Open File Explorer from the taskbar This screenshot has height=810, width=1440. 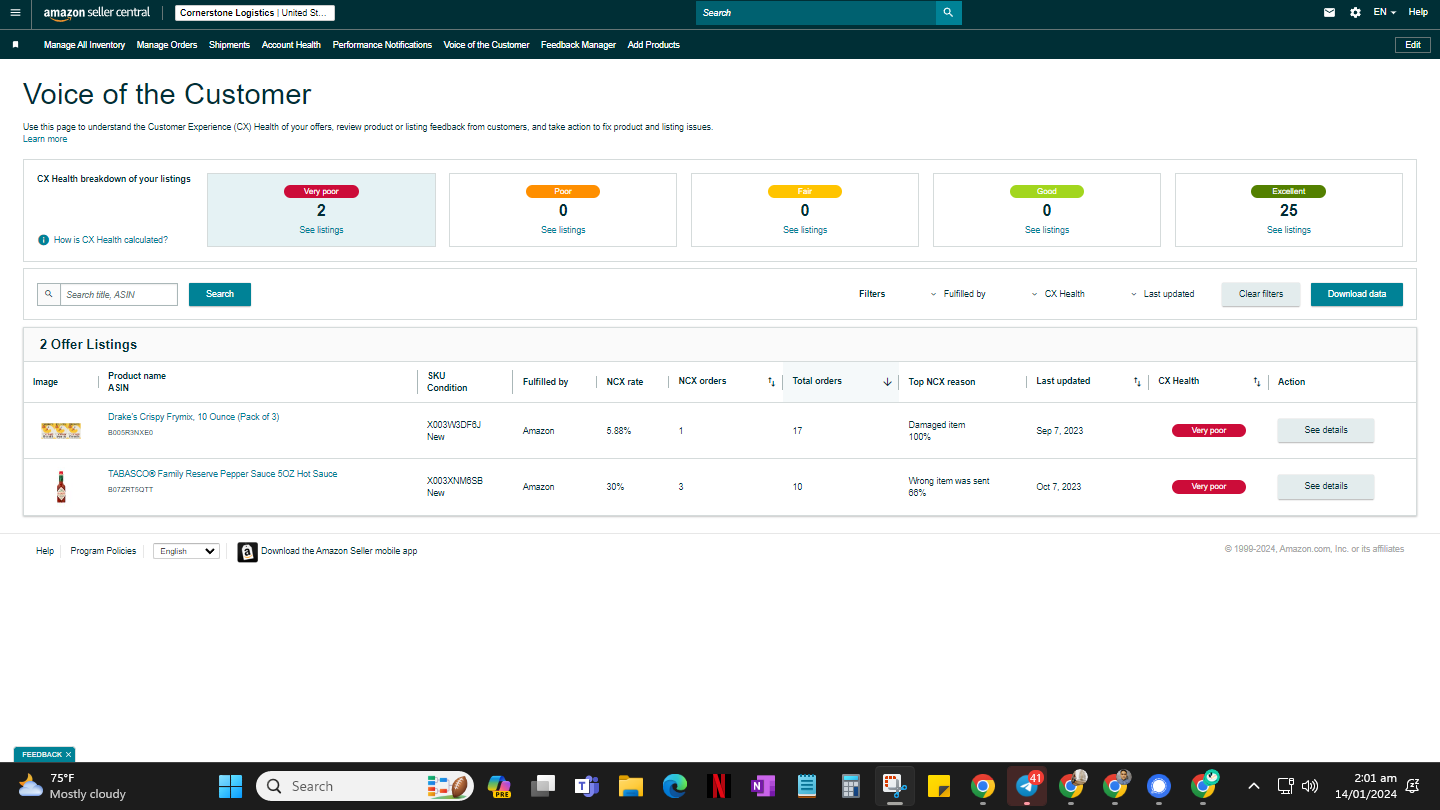click(630, 786)
